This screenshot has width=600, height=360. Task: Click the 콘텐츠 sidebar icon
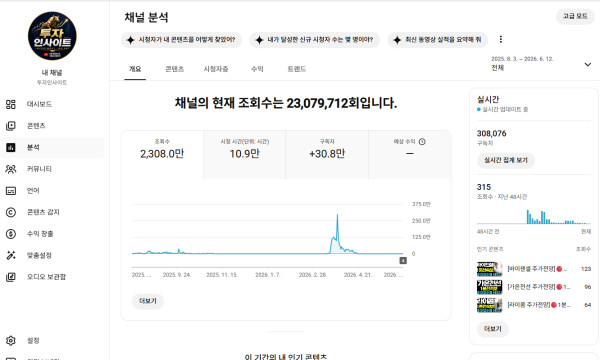11,125
